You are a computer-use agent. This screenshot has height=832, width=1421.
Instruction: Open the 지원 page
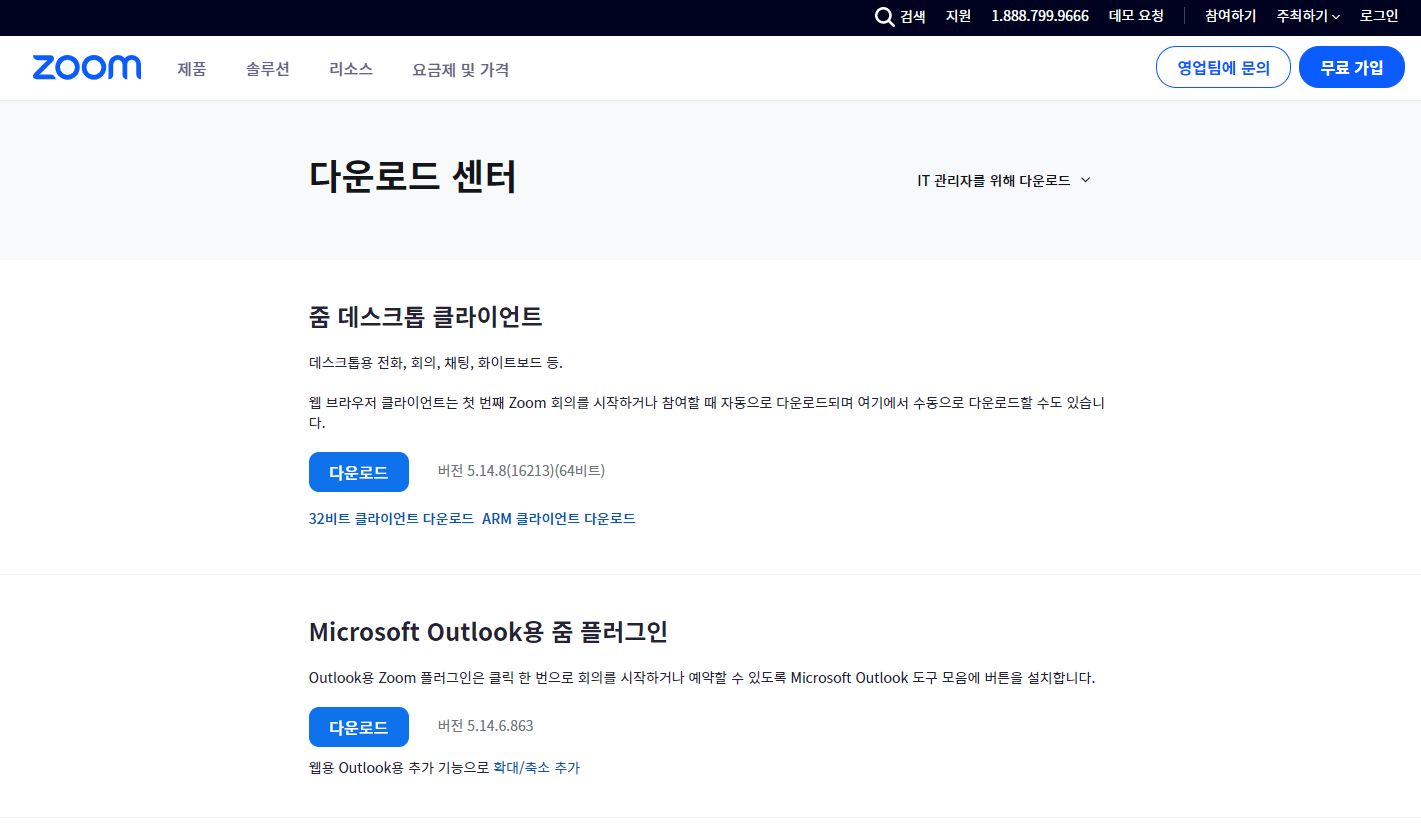click(x=957, y=16)
